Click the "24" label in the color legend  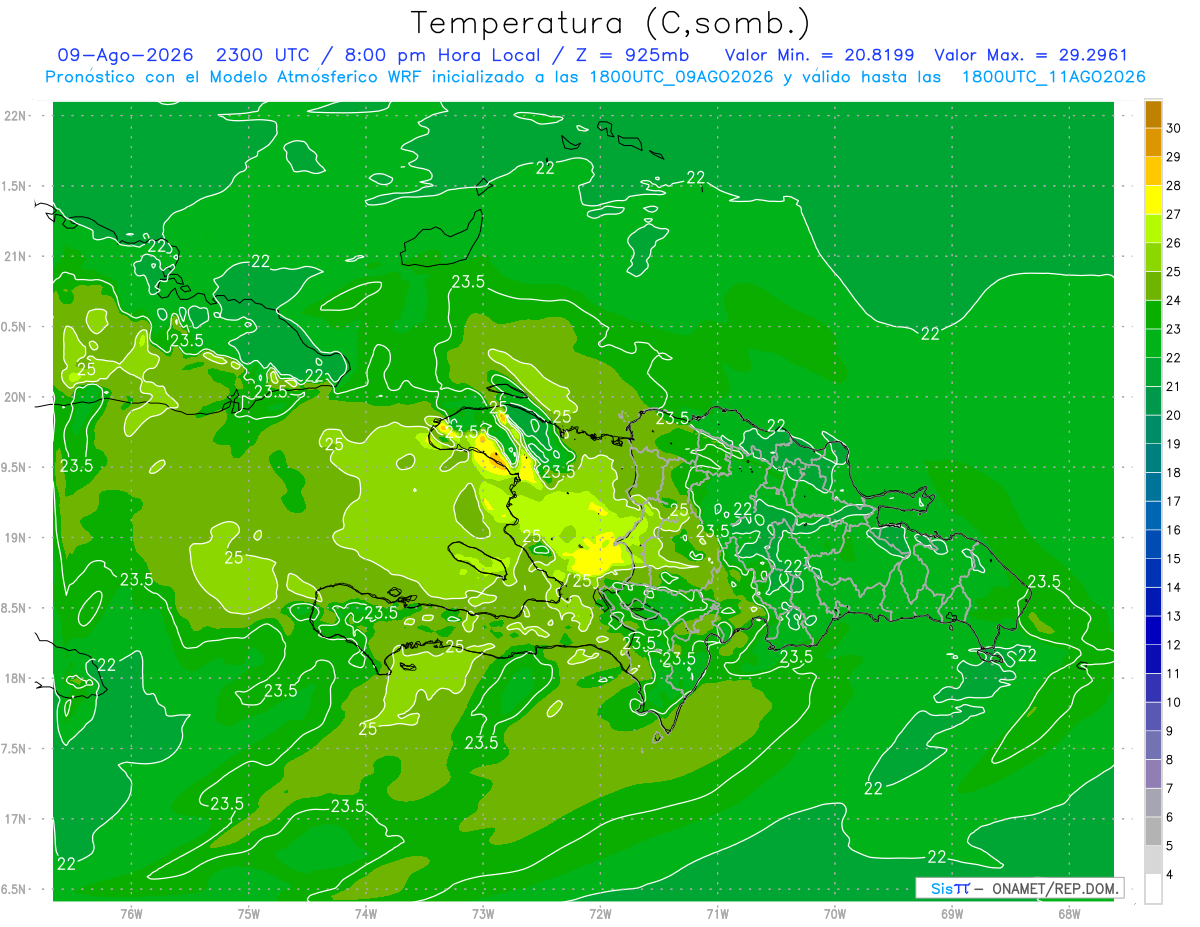pos(1173,300)
